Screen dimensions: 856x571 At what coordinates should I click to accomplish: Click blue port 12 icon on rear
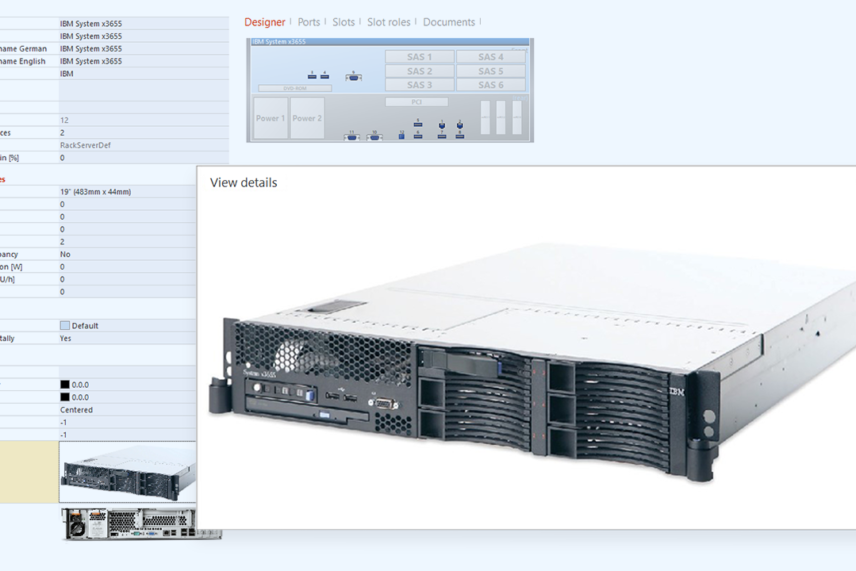pyautogui.click(x=401, y=136)
